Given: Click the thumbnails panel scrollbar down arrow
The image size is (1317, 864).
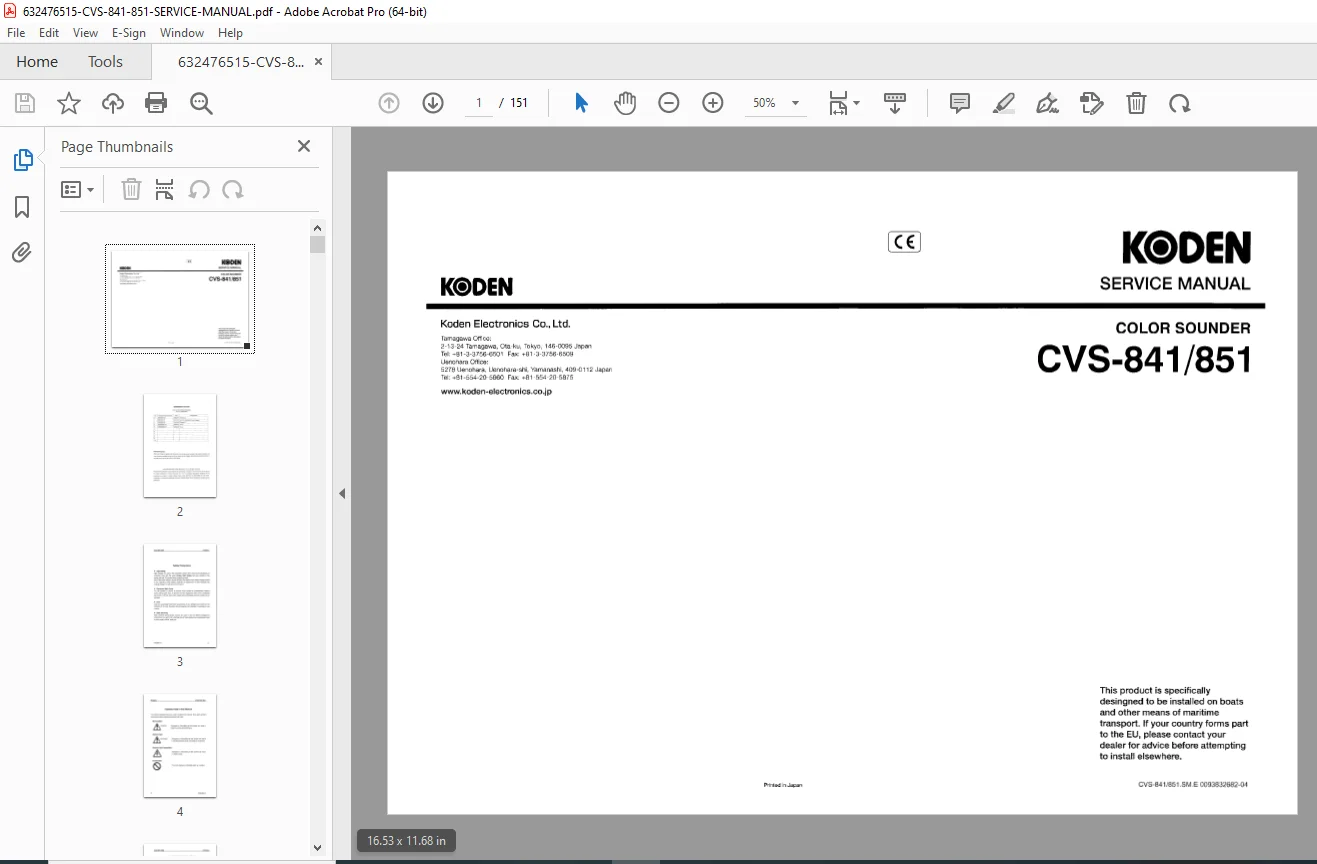Looking at the screenshot, I should click(317, 848).
